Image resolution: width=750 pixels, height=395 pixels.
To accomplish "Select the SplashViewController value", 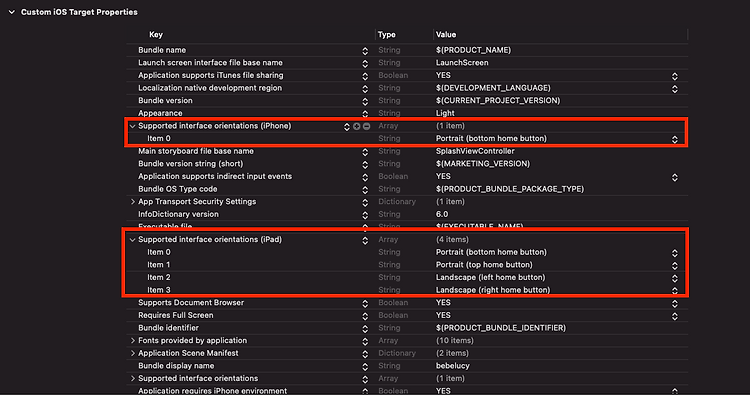I will (x=475, y=151).
